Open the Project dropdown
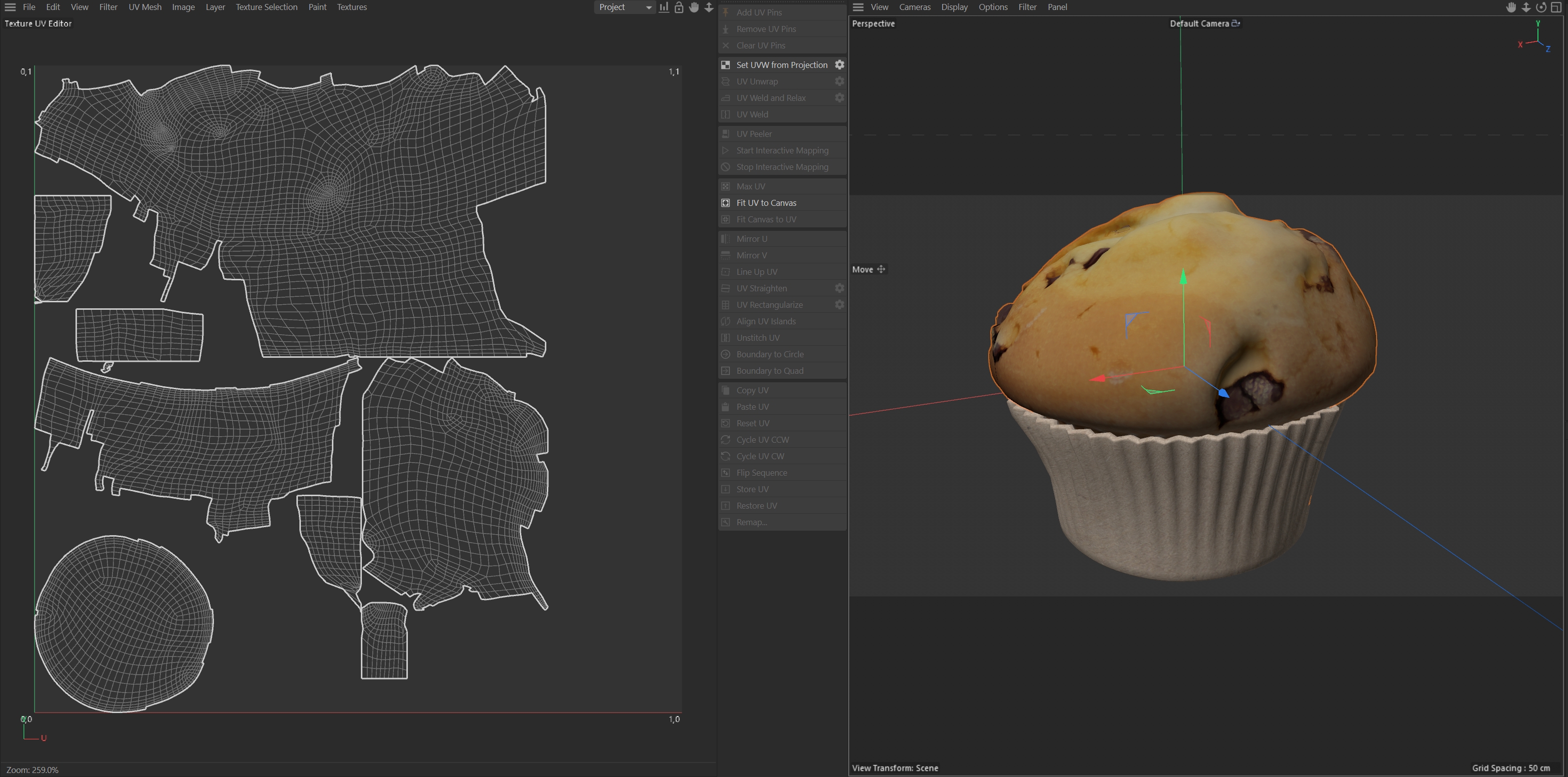1568x777 pixels. 623,7
